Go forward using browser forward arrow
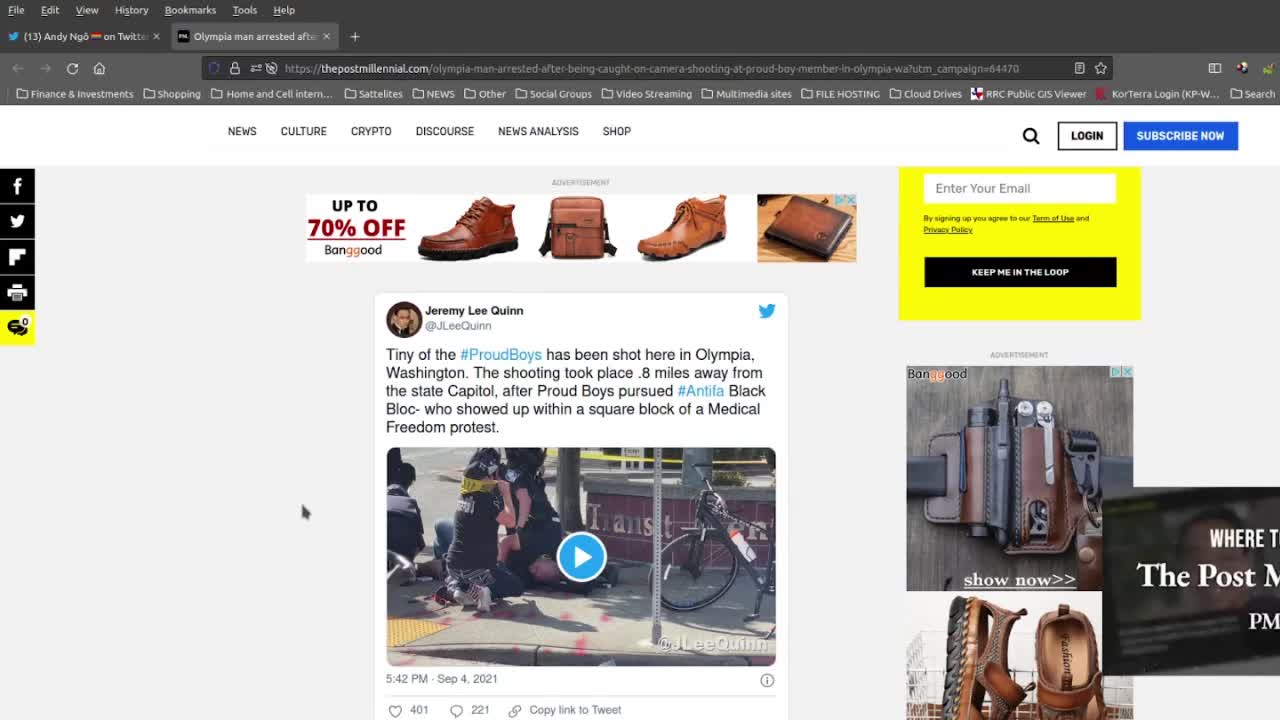The width and height of the screenshot is (1280, 720). pyautogui.click(x=45, y=68)
